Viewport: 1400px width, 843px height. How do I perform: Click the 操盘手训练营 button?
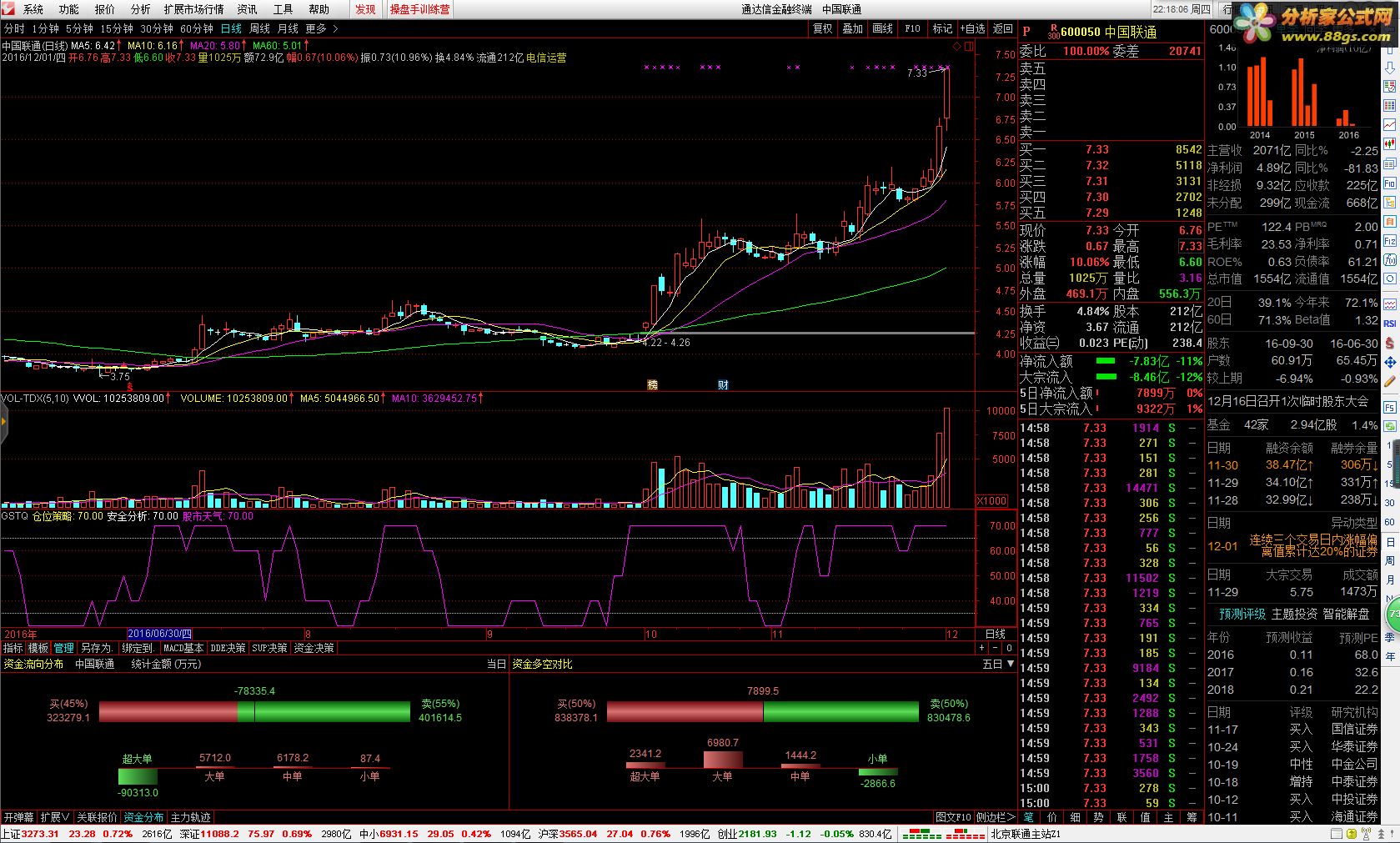(x=419, y=9)
